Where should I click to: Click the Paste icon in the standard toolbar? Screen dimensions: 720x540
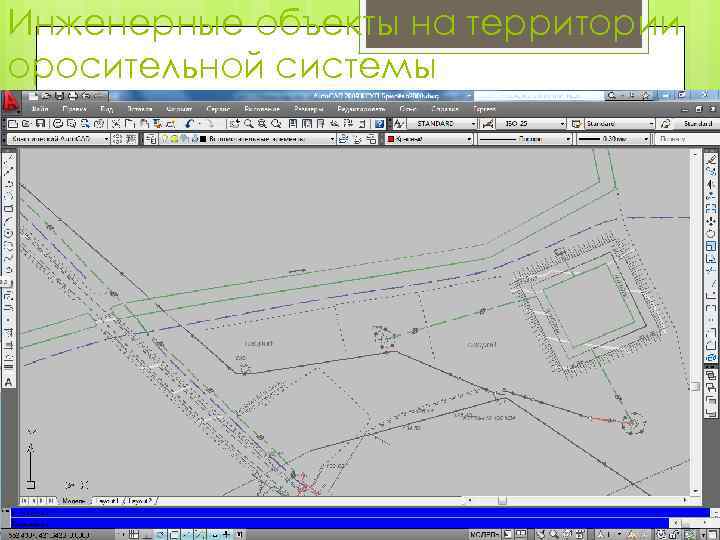(144, 124)
